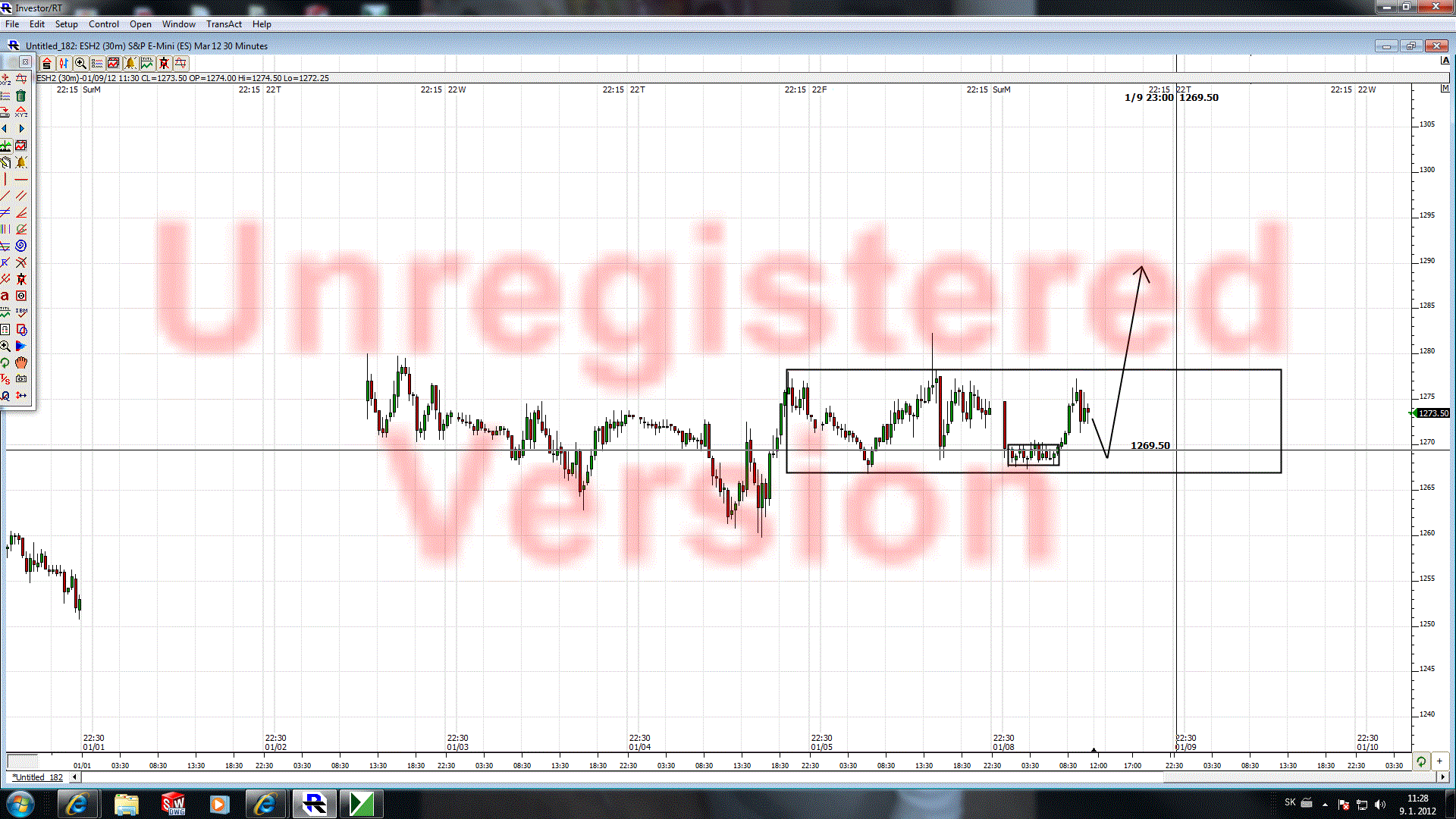This screenshot has height=819, width=1456.
Task: Click the green refresh button near time axis
Action: [1421, 761]
